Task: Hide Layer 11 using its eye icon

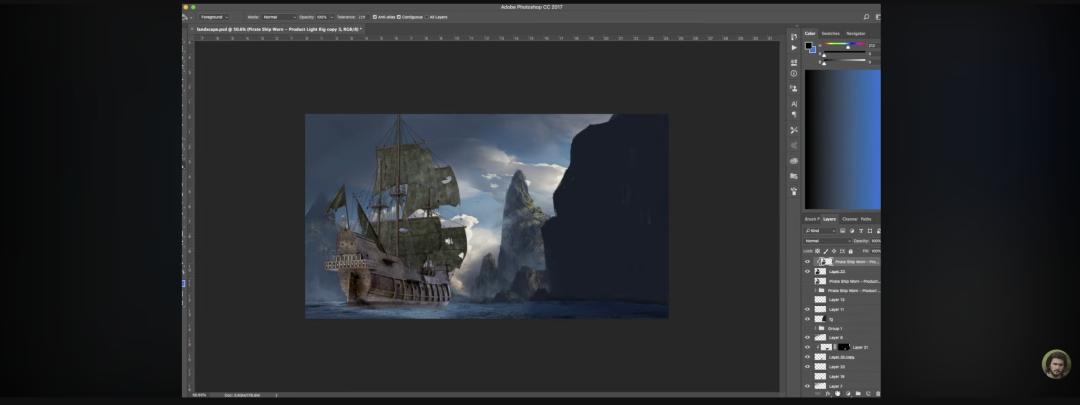Action: click(x=808, y=309)
